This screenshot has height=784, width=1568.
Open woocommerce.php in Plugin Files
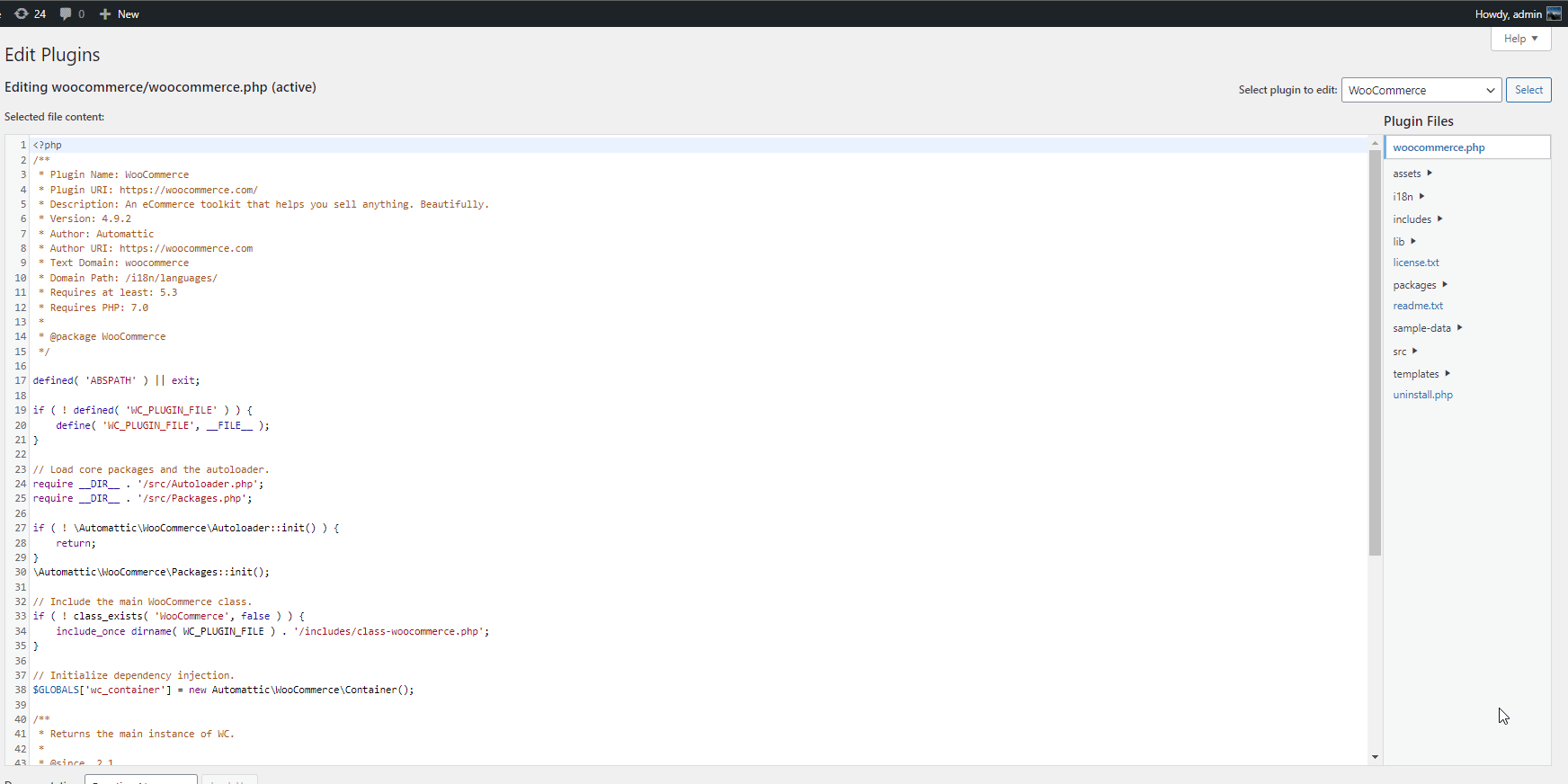click(x=1466, y=147)
